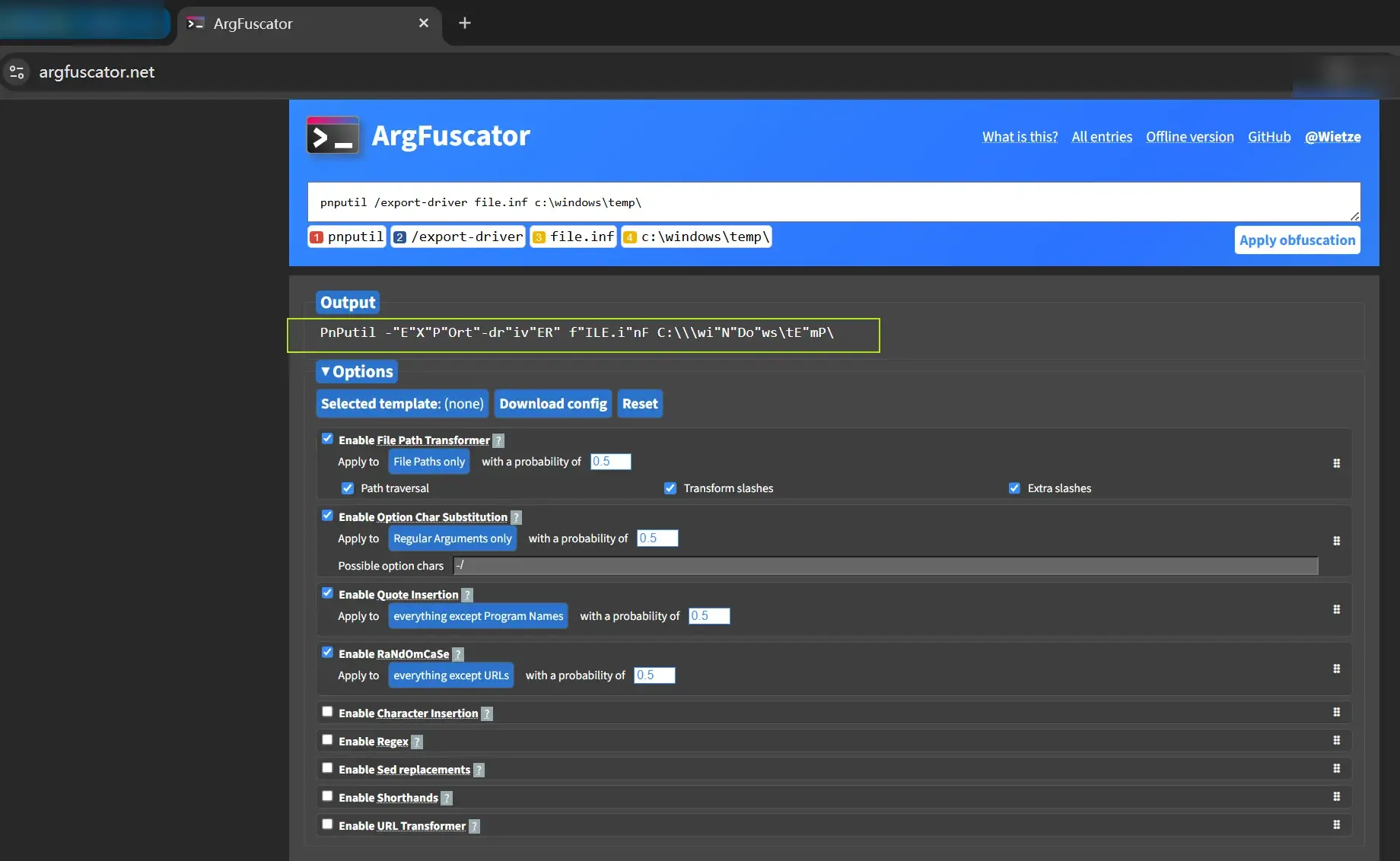Image resolution: width=1400 pixels, height=861 pixels.
Task: Disable the RaNdOmCaSe checkbox
Action: pos(327,653)
